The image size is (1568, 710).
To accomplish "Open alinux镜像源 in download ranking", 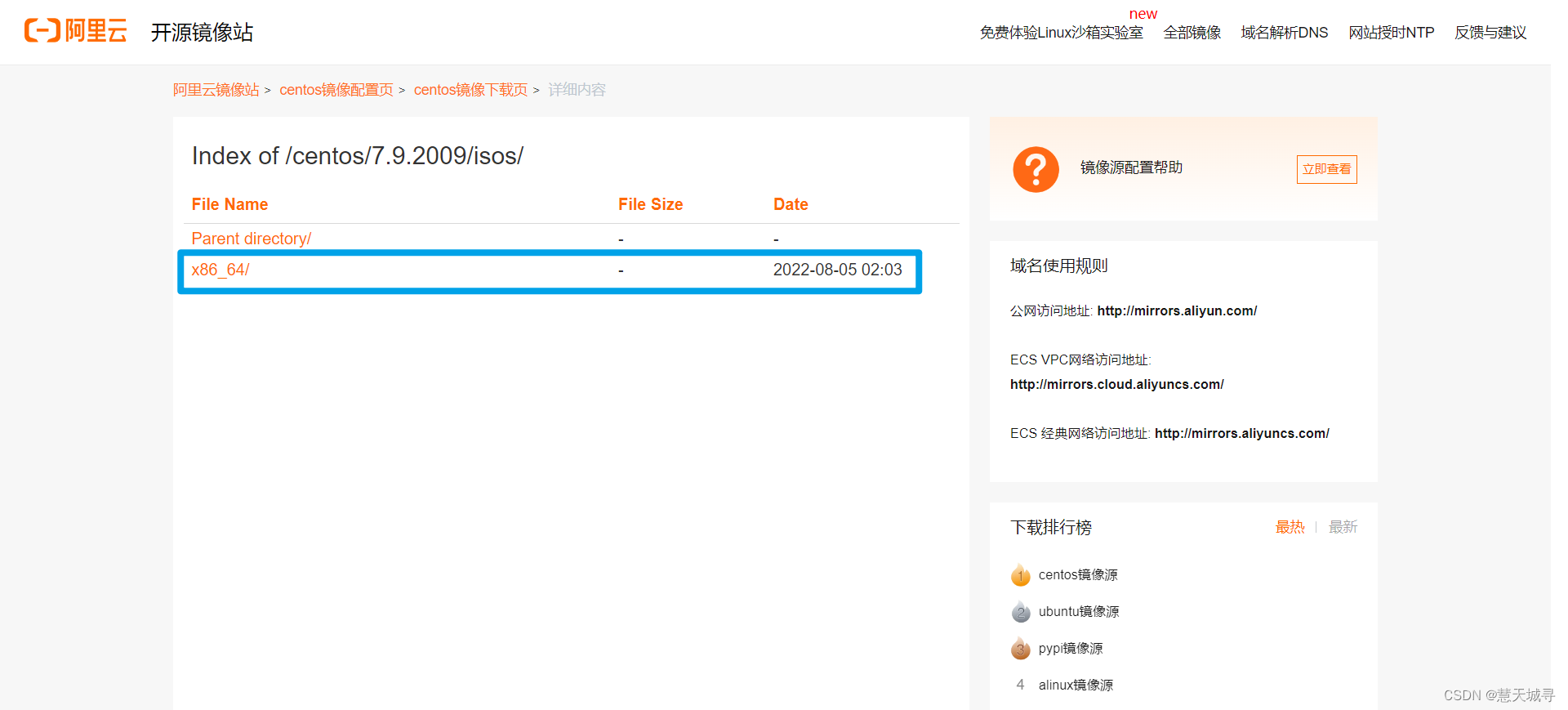I will point(1076,685).
